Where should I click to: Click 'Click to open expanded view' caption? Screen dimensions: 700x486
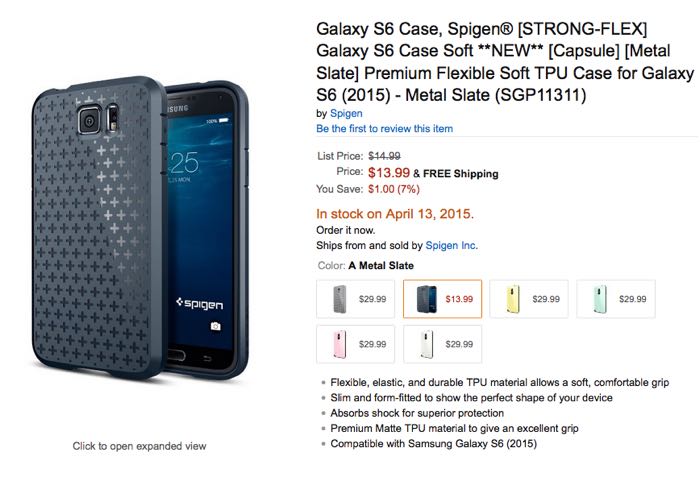coord(139,446)
